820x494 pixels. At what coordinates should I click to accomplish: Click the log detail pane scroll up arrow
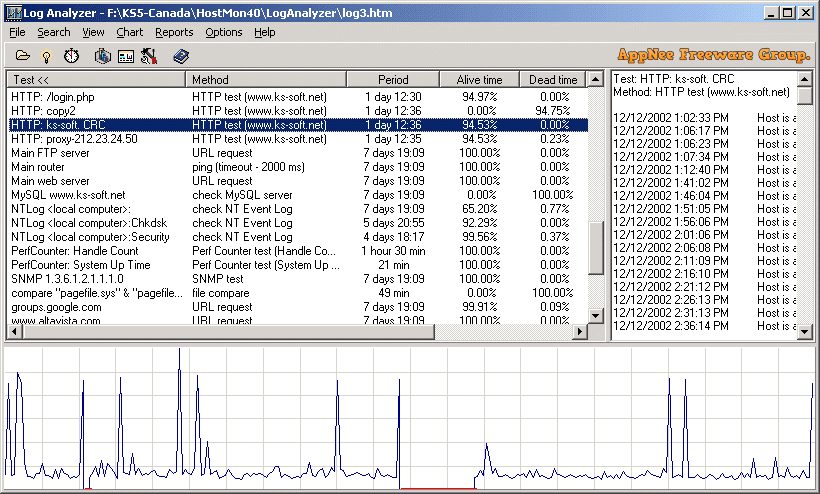pos(805,79)
